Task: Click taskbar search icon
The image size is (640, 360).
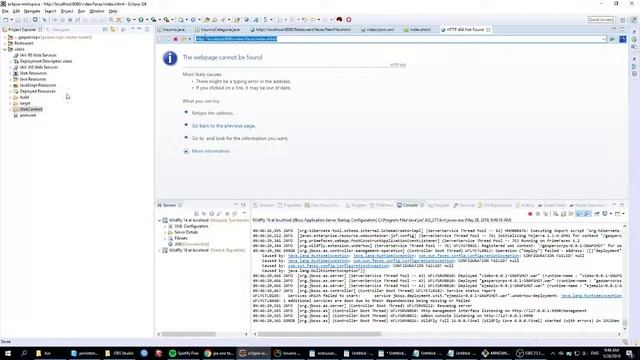Action: pos(24,353)
